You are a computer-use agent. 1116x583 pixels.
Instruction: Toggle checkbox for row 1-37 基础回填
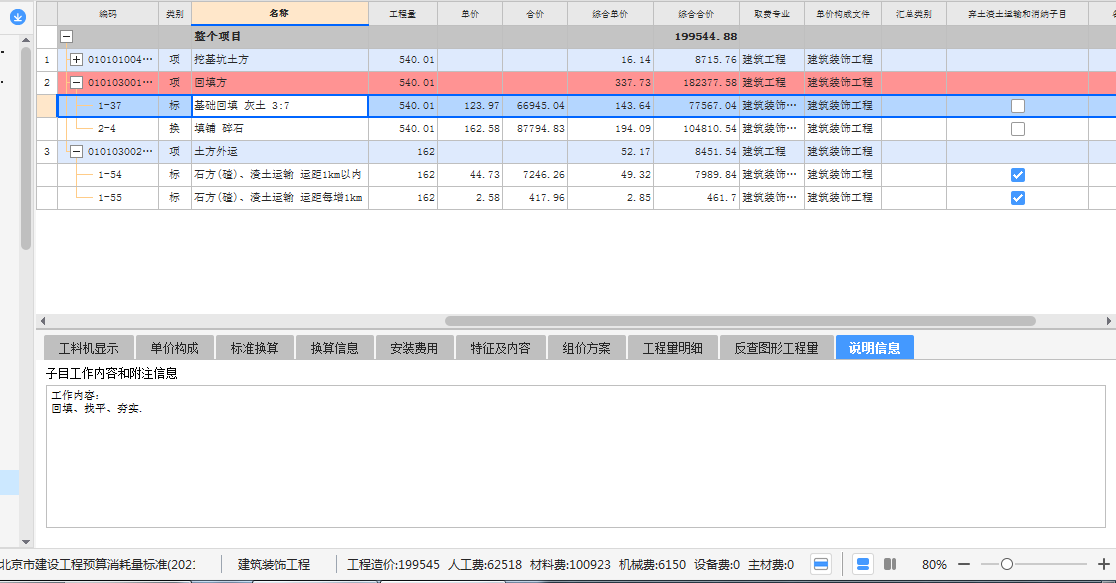click(1018, 106)
